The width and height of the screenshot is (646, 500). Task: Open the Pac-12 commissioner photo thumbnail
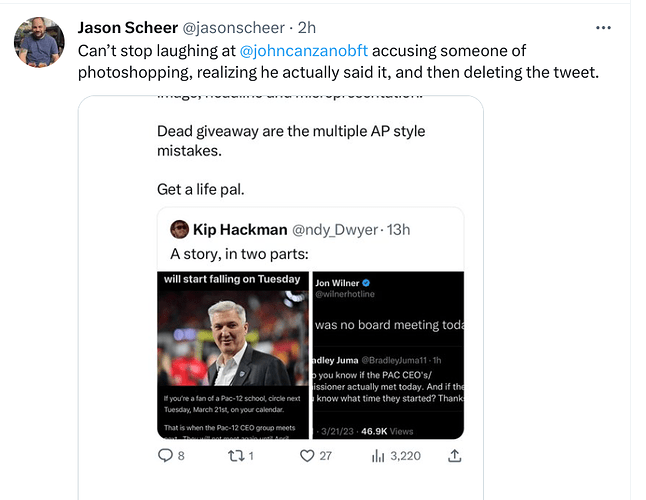tap(233, 355)
